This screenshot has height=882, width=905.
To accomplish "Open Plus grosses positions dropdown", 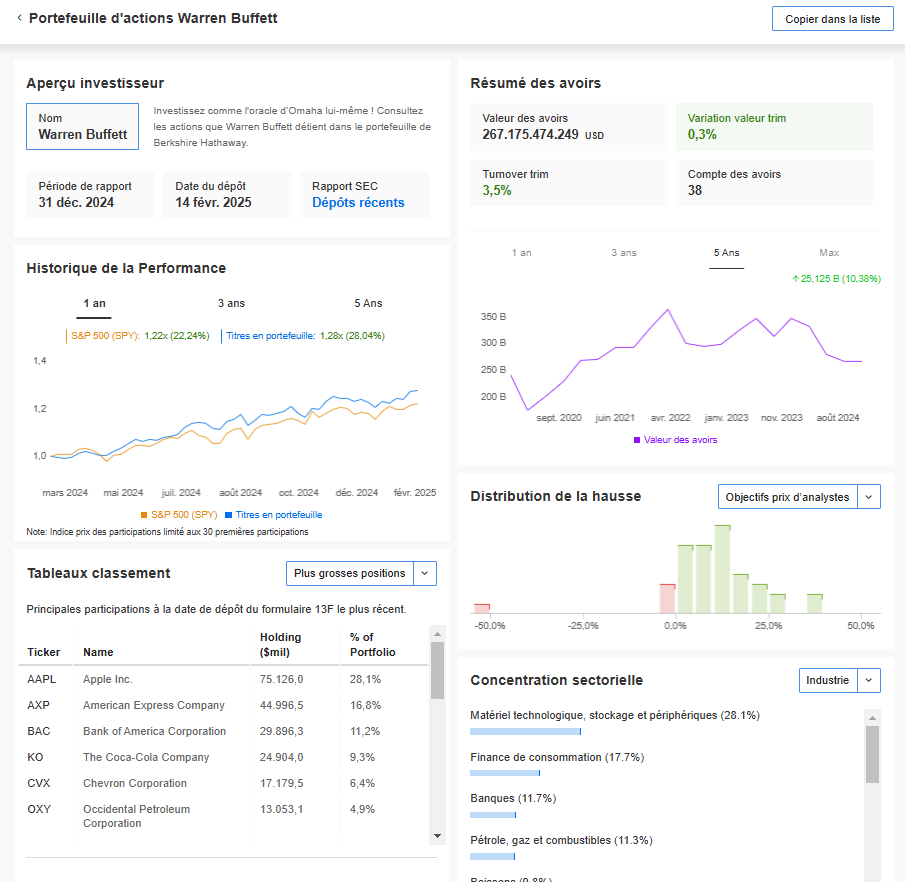I will (361, 573).
